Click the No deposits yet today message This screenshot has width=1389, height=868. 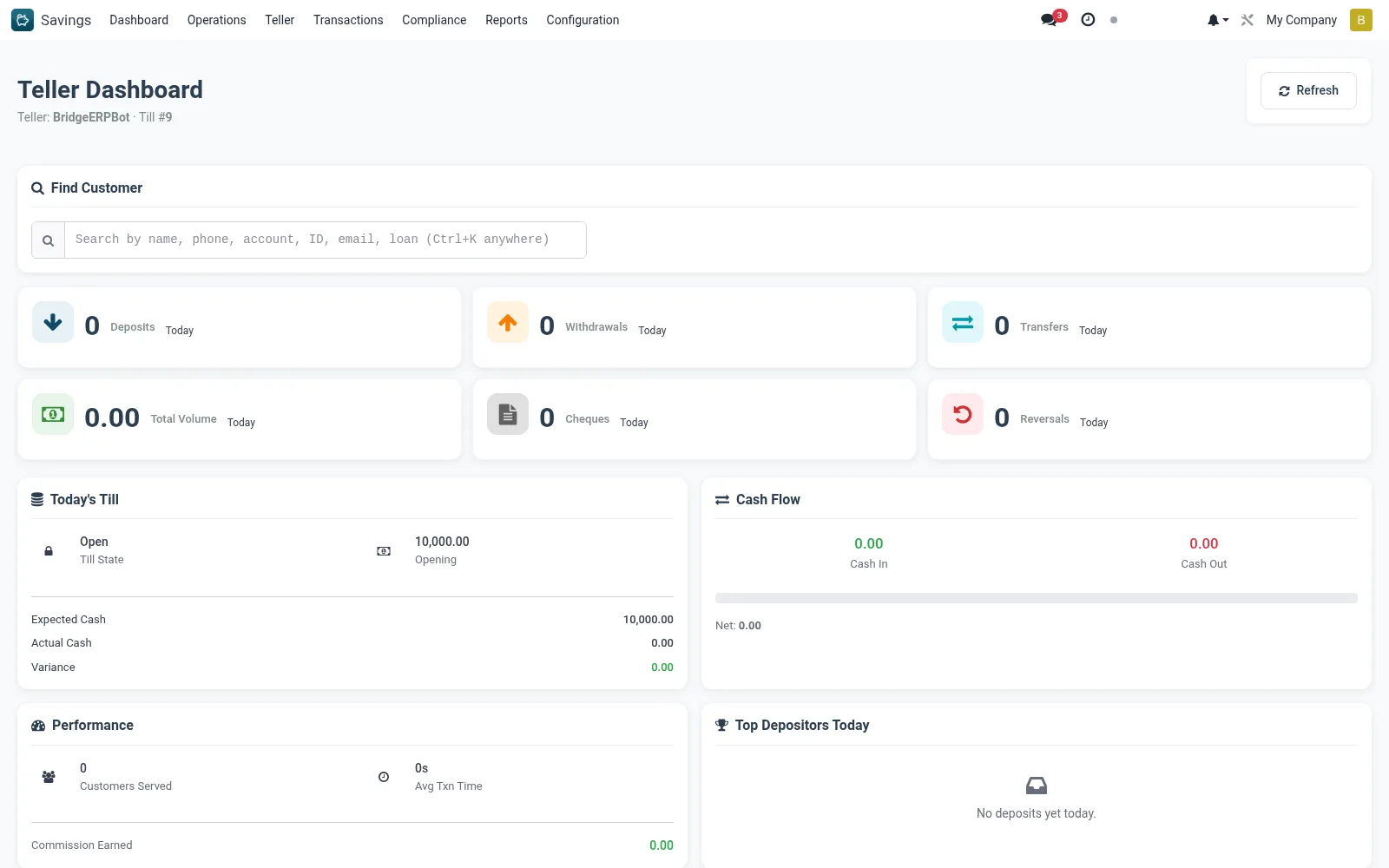coord(1037,813)
